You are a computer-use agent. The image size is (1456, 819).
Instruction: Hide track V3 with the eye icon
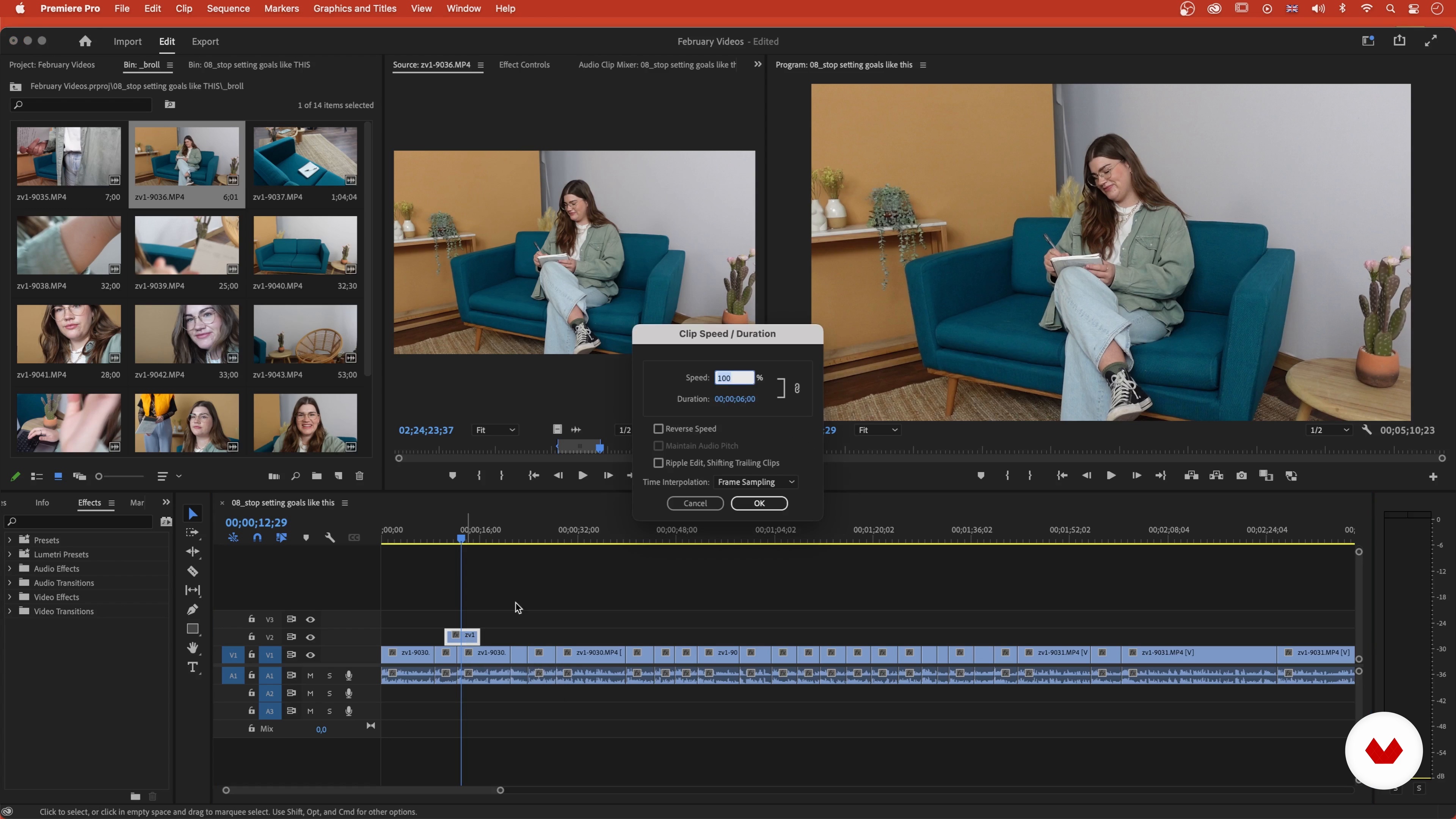[310, 620]
